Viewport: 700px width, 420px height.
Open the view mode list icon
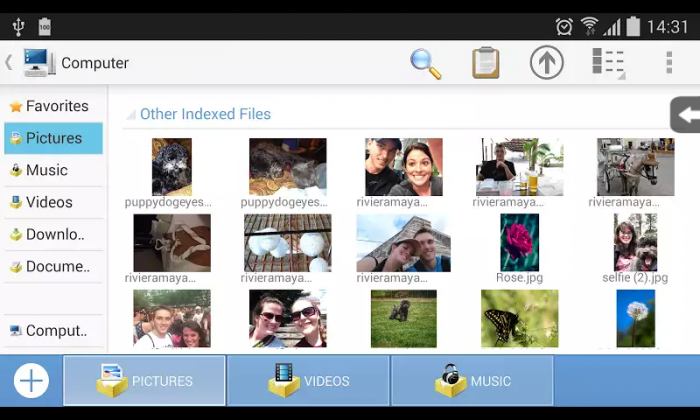pos(608,63)
